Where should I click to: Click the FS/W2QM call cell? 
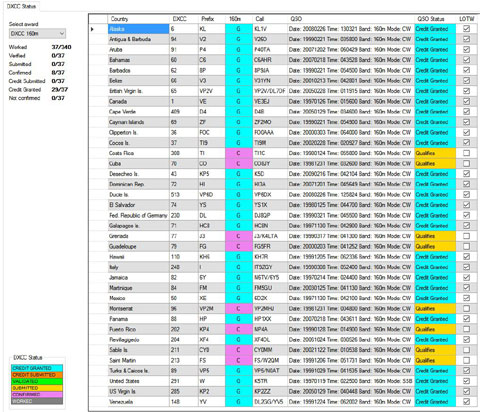(x=270, y=360)
